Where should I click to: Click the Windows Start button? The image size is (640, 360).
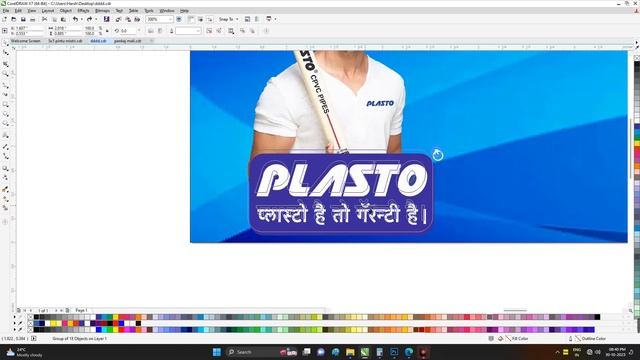coord(217,352)
